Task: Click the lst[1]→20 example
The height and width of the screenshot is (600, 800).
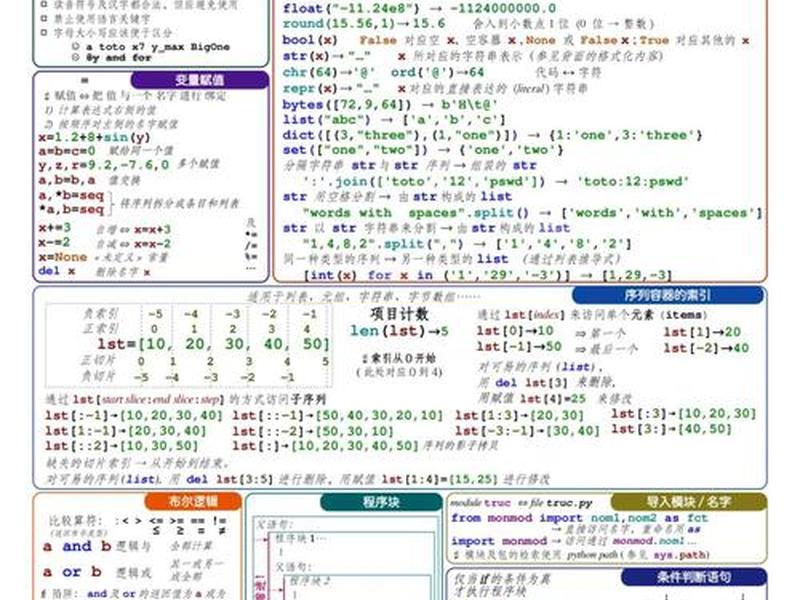Action: (702, 332)
